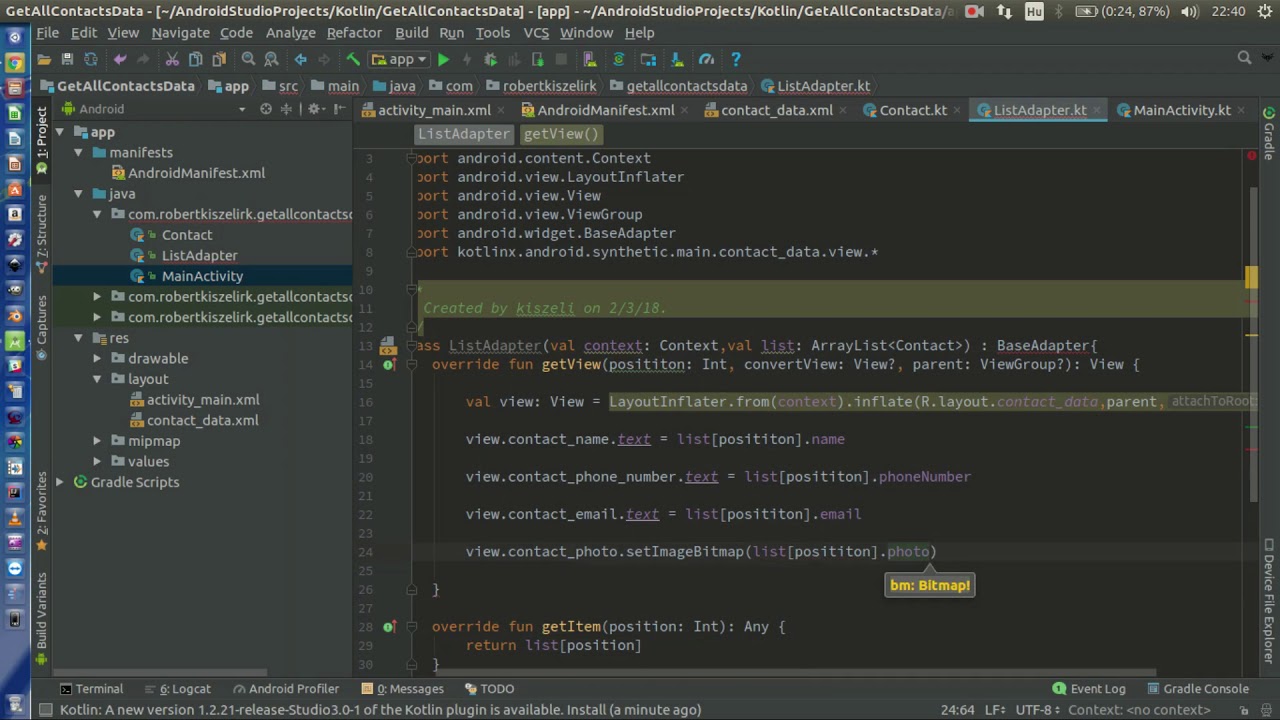Image resolution: width=1280 pixels, height=720 pixels.
Task: Click the Save All toolbar icon
Action: [x=67, y=60]
